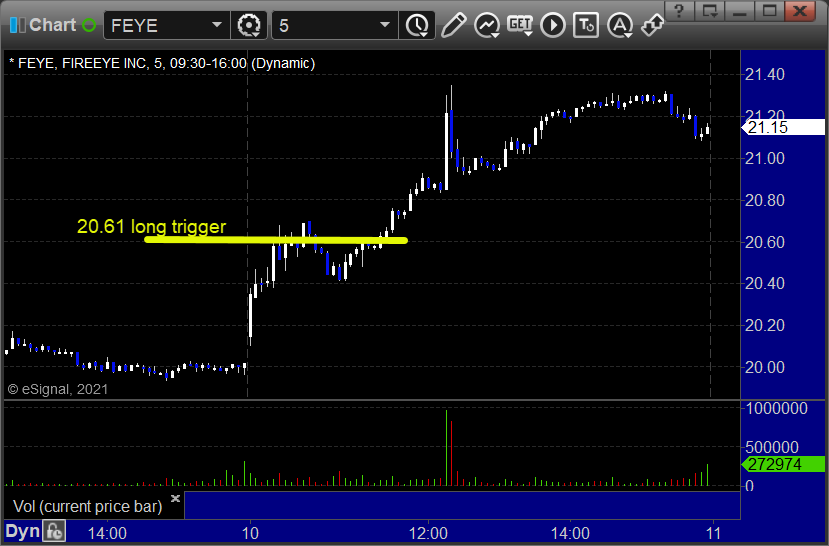Click the 'Chart' window title label

[52, 25]
